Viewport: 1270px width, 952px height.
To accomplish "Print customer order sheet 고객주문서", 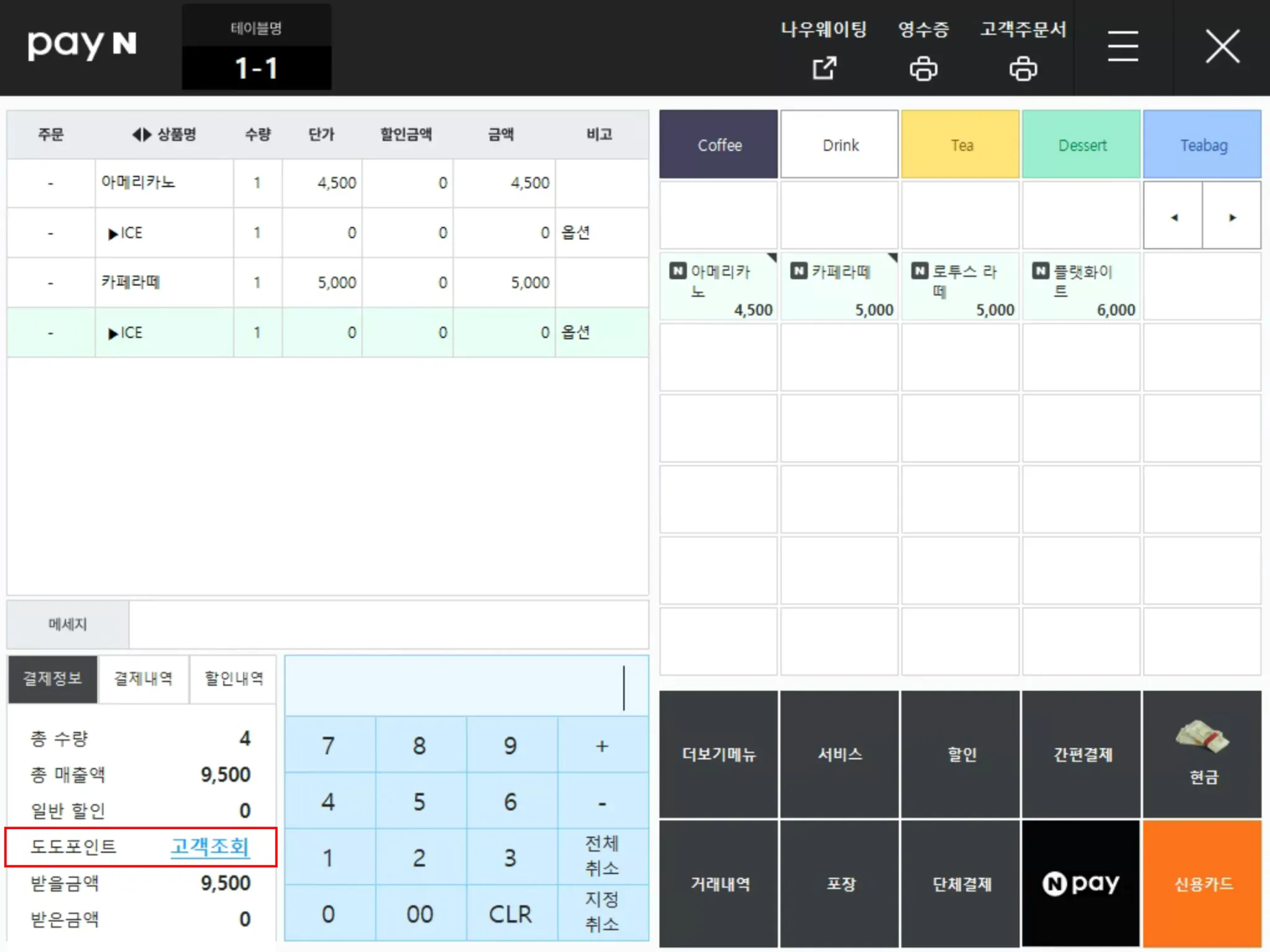I will 1023,68.
